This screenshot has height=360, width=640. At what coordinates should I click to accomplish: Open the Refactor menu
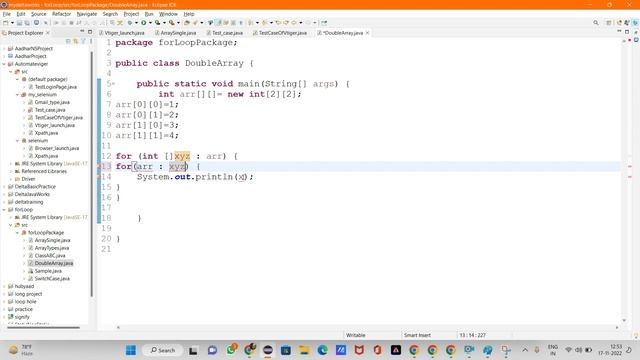(x=62, y=14)
